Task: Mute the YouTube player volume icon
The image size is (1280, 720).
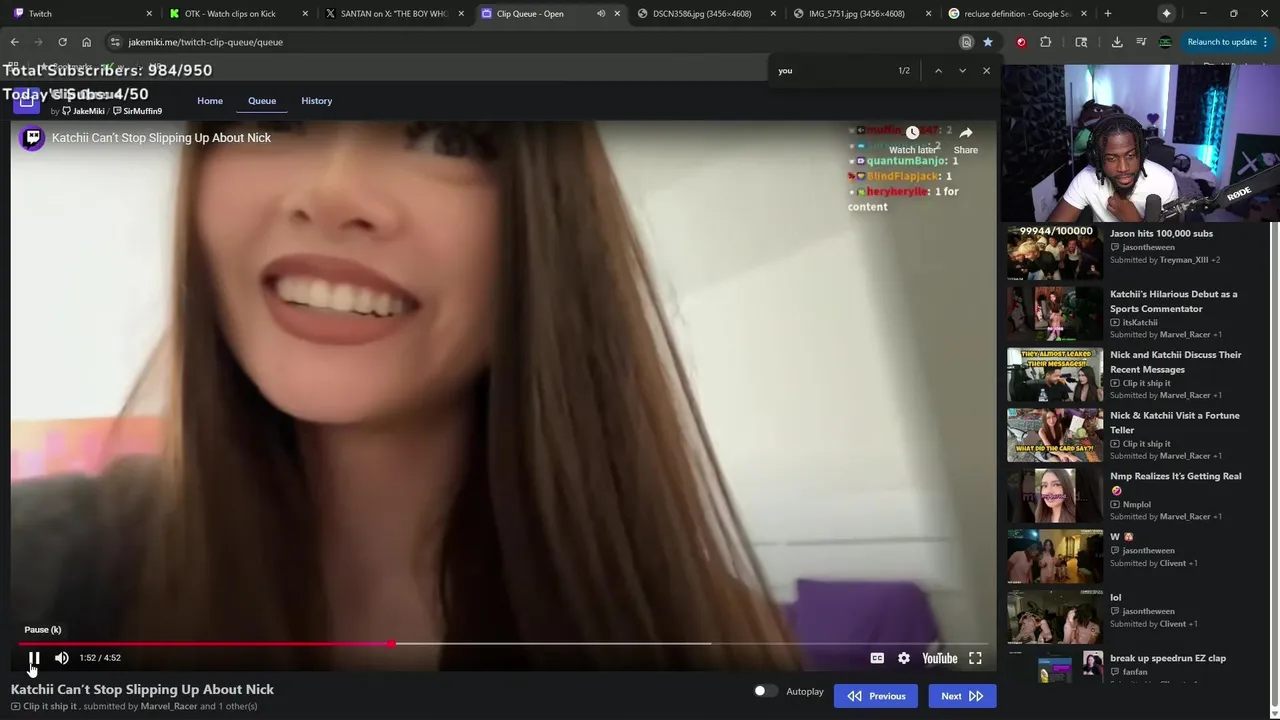Action: point(62,658)
